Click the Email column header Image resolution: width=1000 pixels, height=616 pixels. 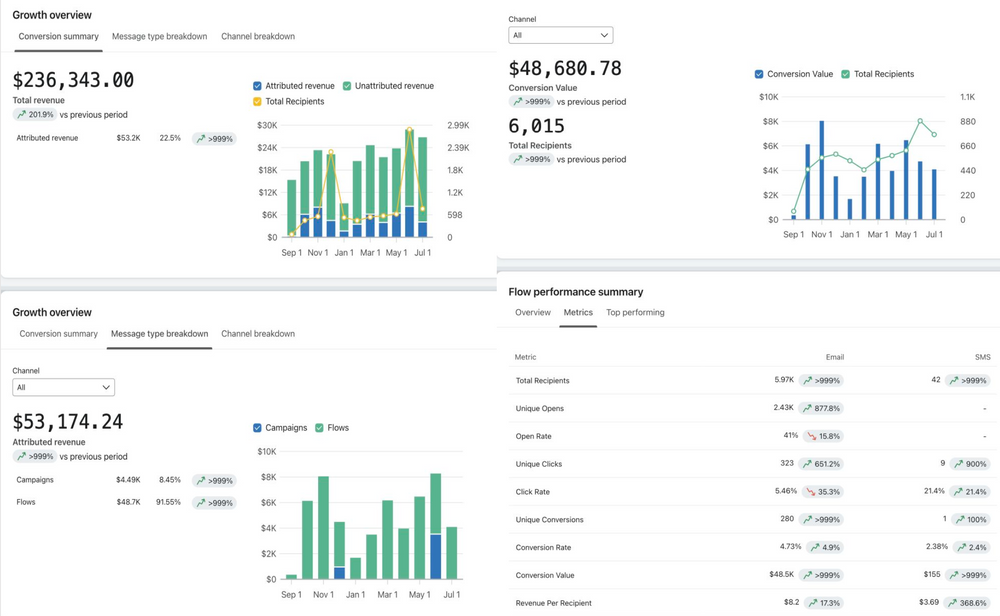[x=835, y=357]
